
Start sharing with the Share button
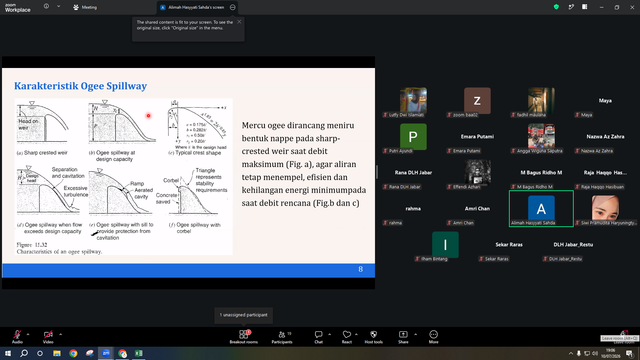[403, 337]
